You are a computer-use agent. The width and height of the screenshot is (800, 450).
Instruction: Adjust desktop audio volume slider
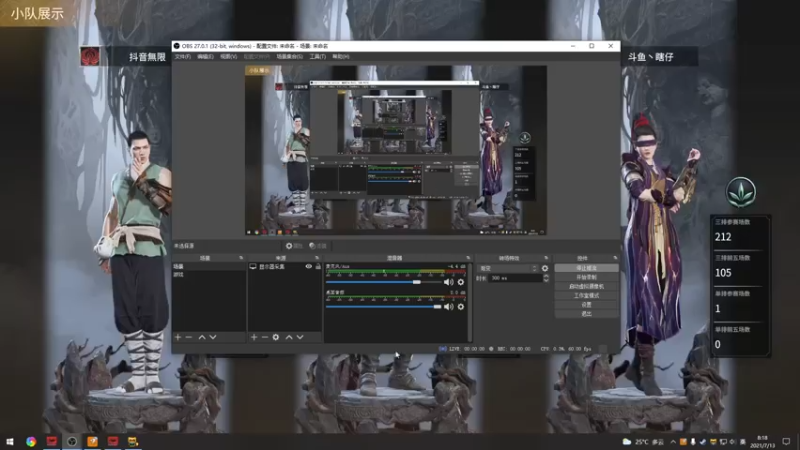pos(383,307)
